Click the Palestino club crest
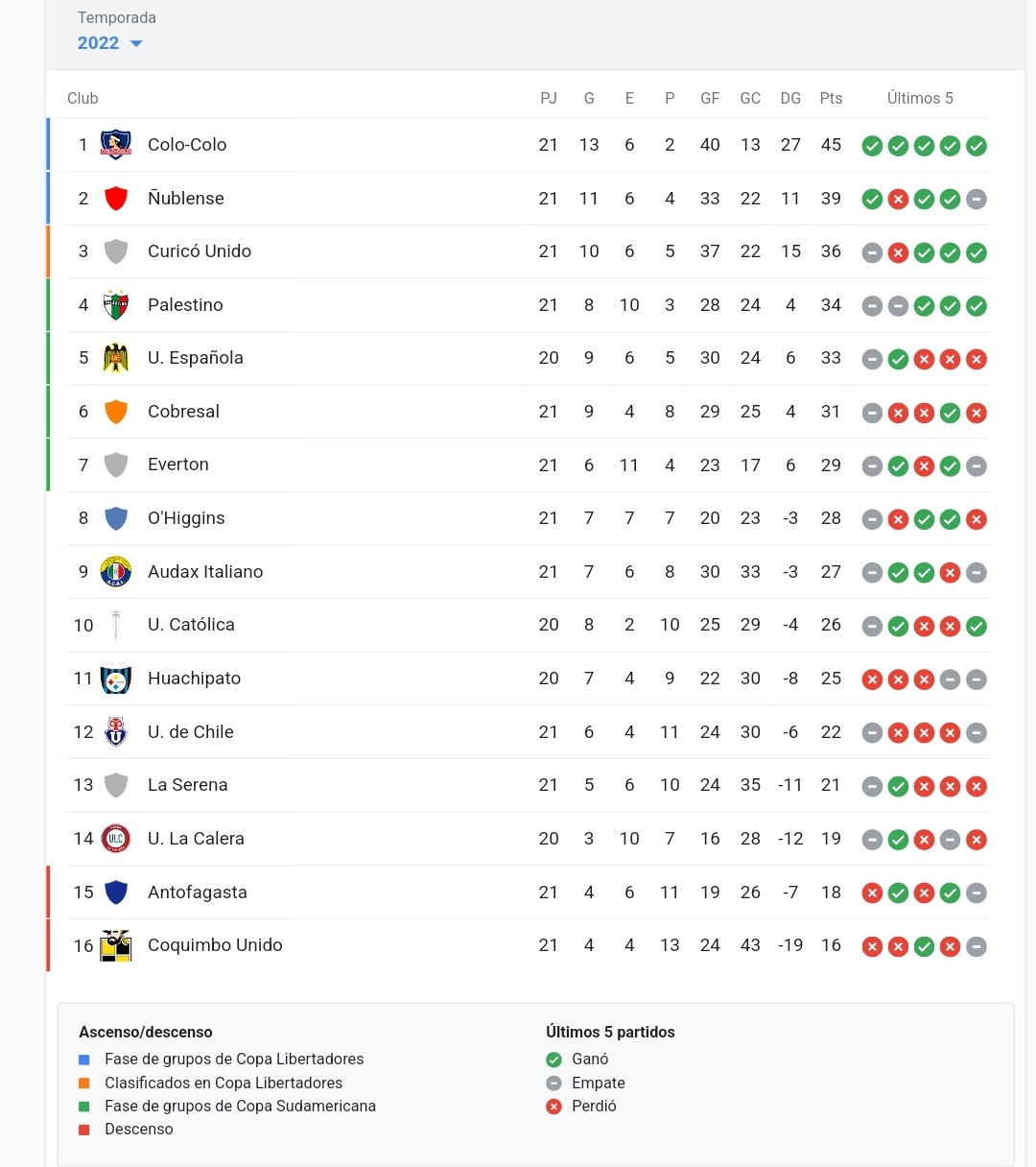This screenshot has width=1036, height=1167. point(116,305)
